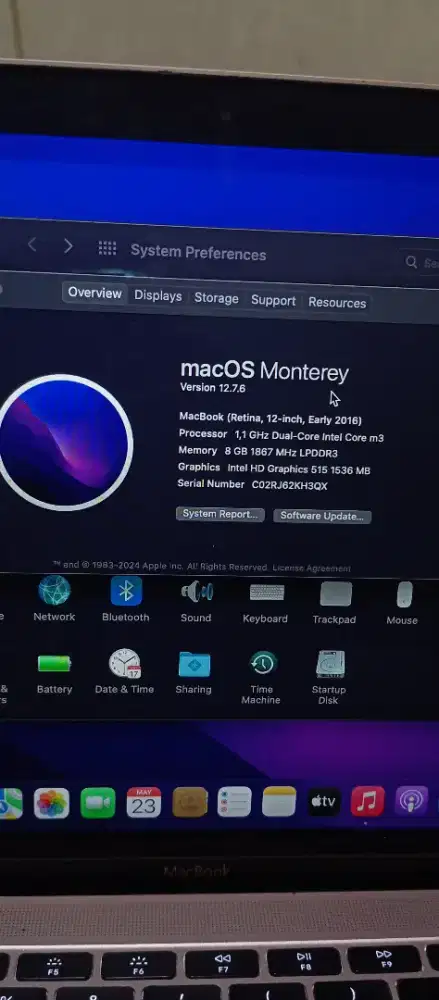Click the Version 12.7.6 text
Screen dimensions: 439x1000
click(212, 388)
